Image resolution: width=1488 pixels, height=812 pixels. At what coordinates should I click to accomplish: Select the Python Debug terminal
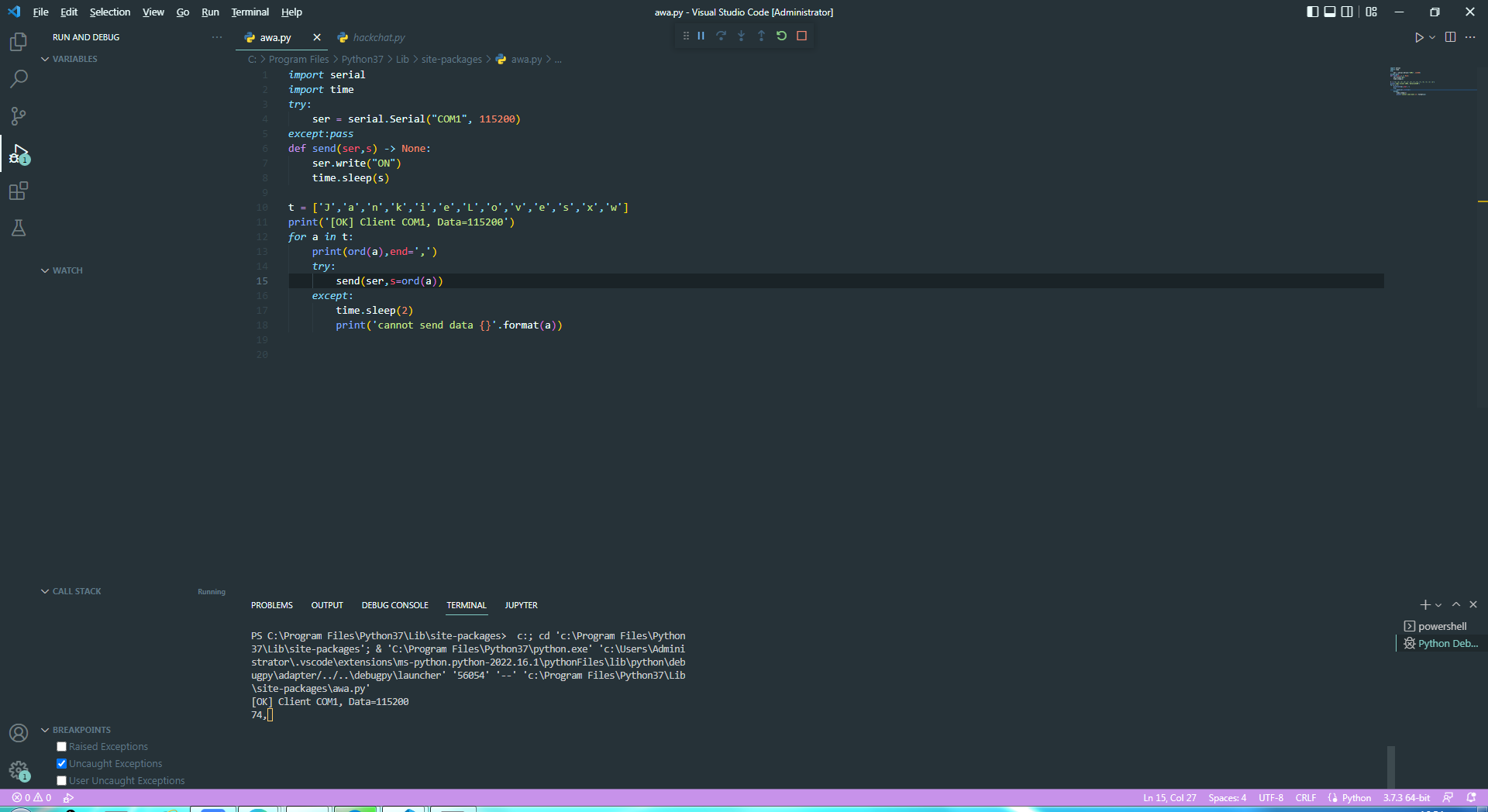pyautogui.click(x=1441, y=643)
